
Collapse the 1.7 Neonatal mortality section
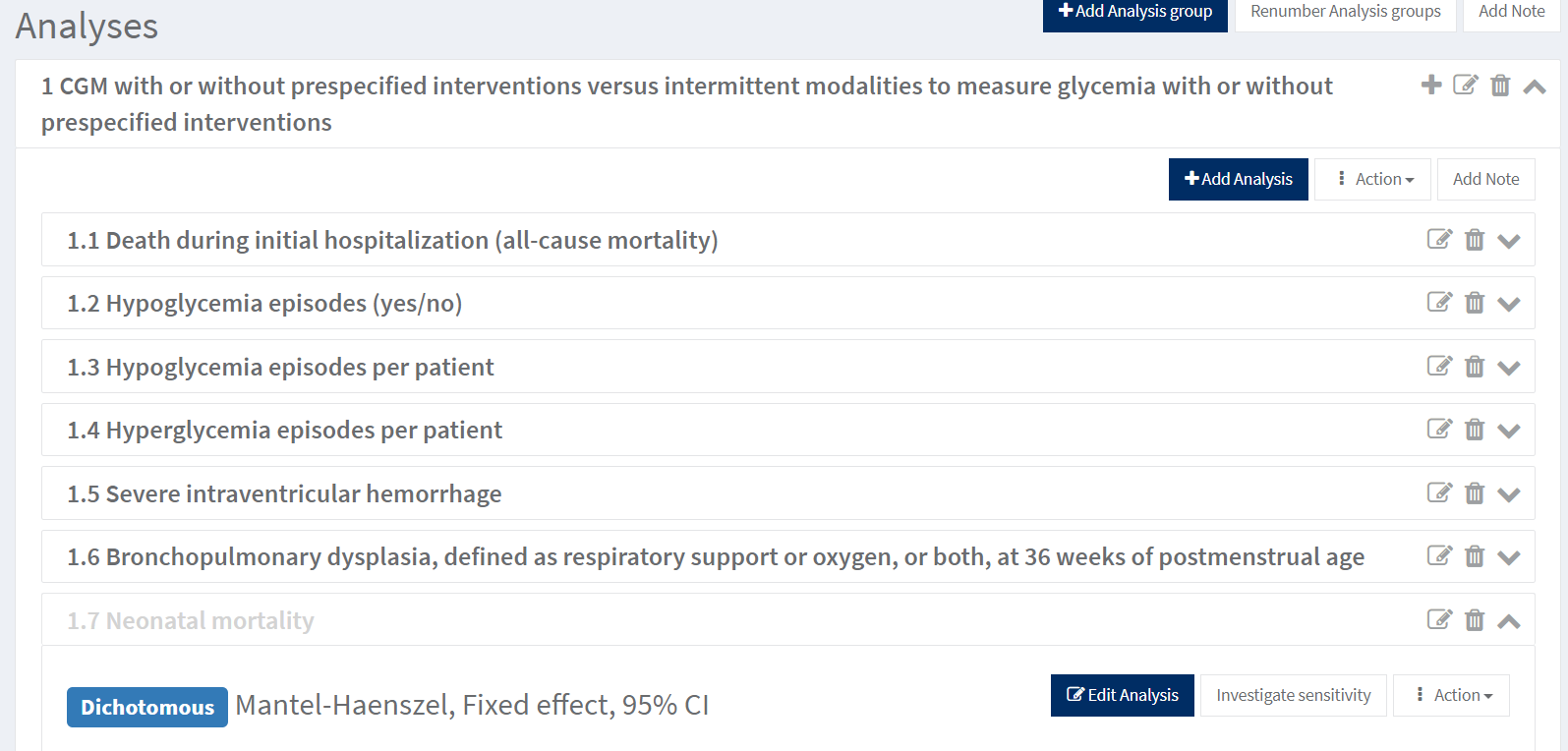click(x=1509, y=621)
